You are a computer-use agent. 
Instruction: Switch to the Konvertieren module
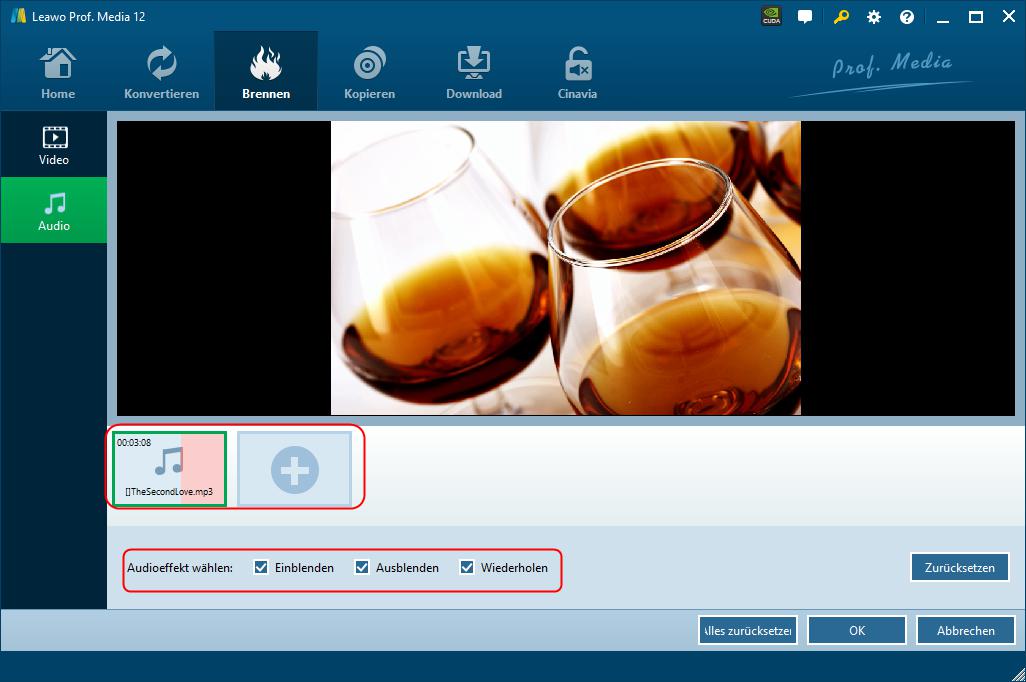[x=162, y=72]
